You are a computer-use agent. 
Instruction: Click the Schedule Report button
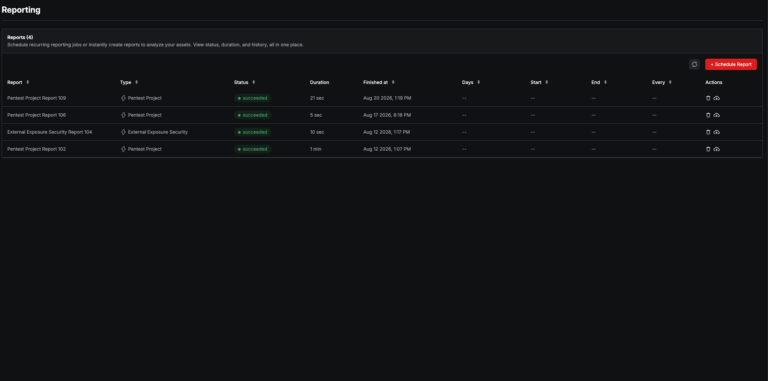coord(731,64)
